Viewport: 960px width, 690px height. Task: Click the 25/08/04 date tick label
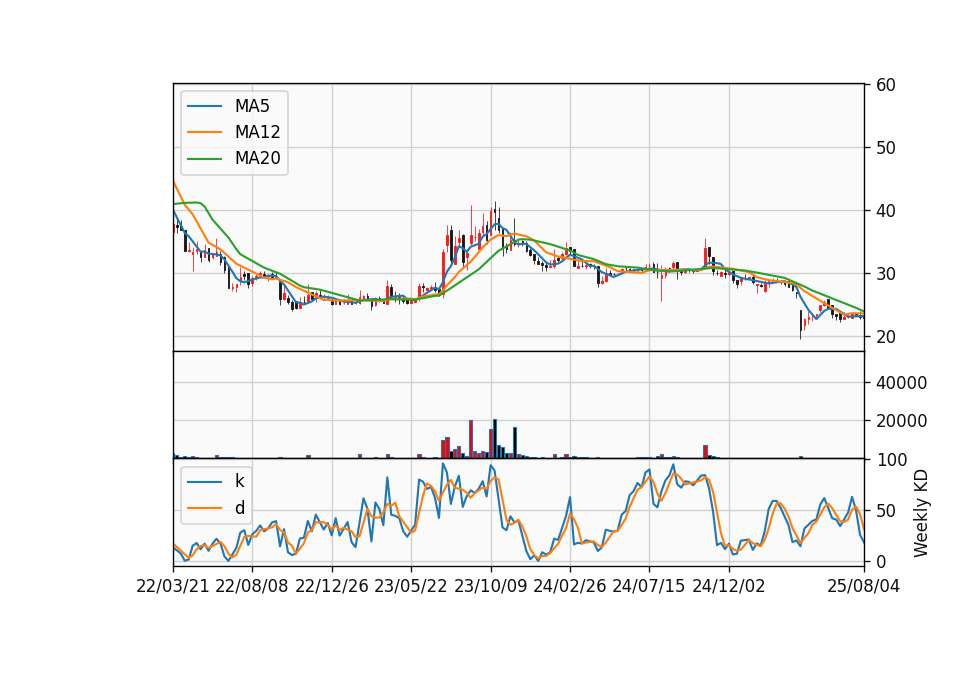(x=863, y=586)
